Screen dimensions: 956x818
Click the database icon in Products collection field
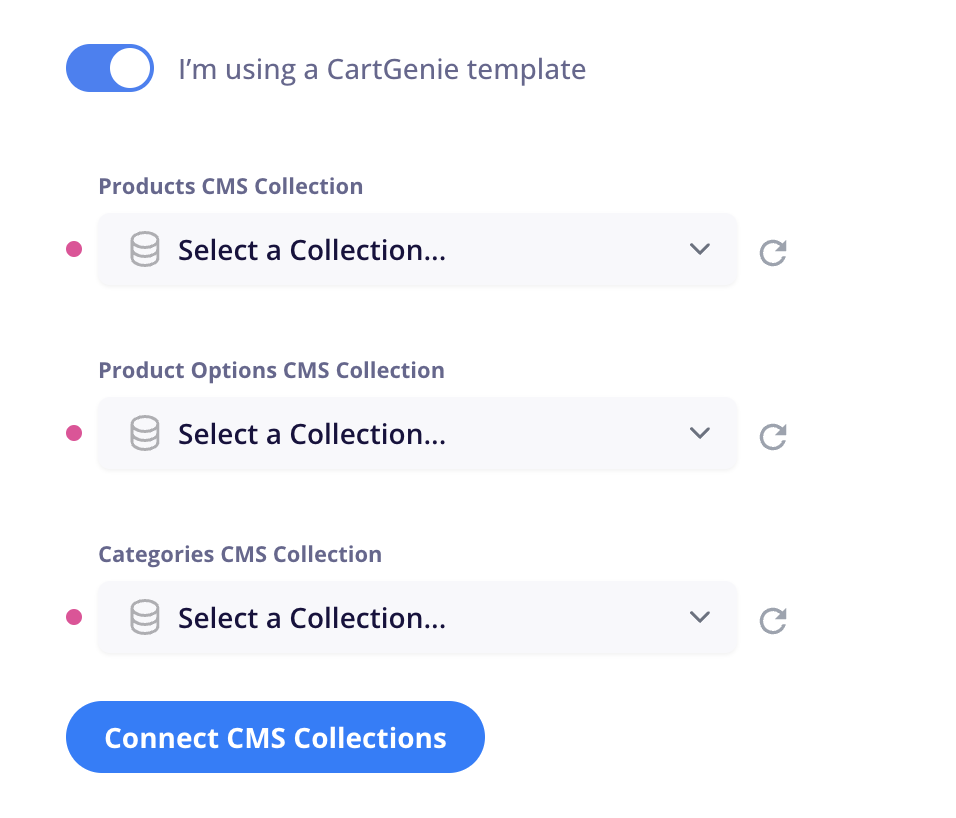coord(145,249)
